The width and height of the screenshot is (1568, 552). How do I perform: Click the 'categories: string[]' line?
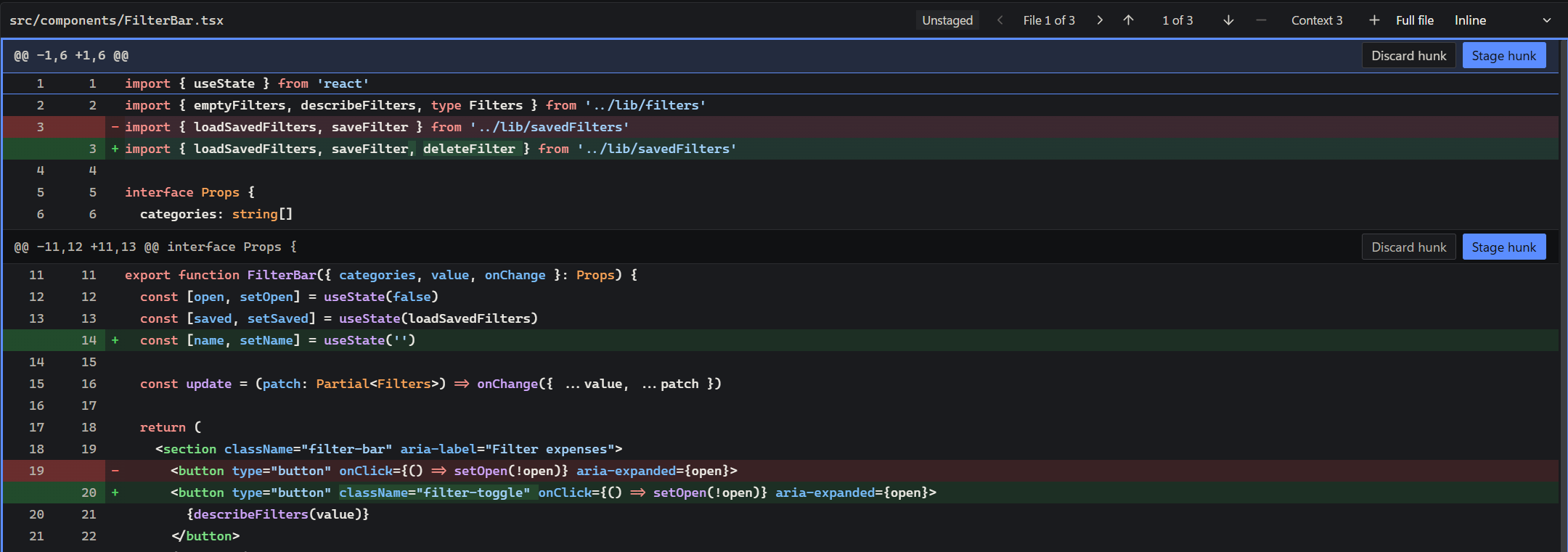pos(780,214)
